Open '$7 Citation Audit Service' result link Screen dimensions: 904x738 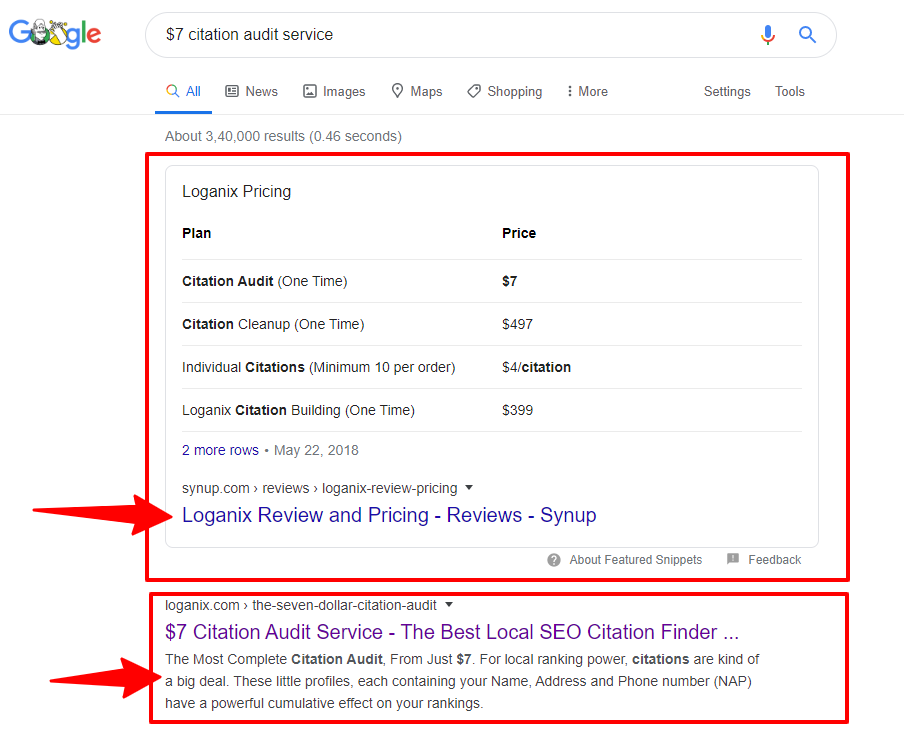pyautogui.click(x=452, y=632)
